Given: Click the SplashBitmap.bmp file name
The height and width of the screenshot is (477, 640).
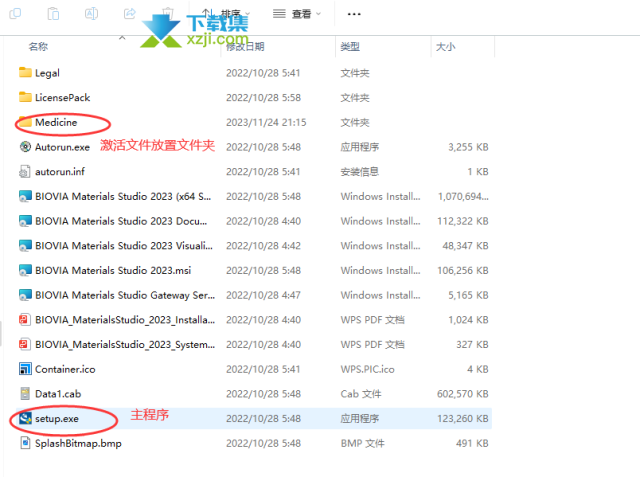Looking at the screenshot, I should 78,443.
